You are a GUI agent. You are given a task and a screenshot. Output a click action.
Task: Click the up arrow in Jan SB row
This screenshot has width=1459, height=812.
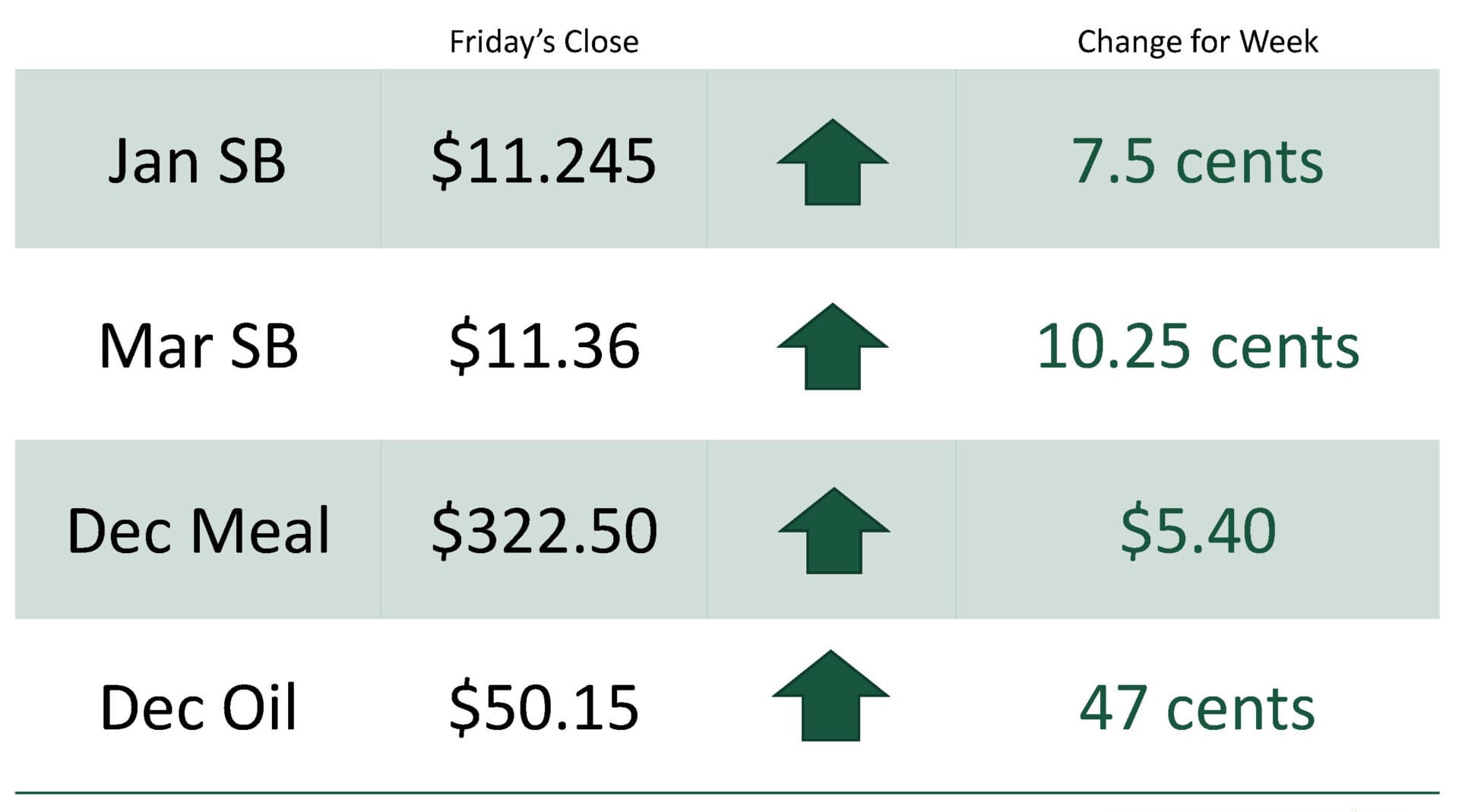click(x=832, y=162)
